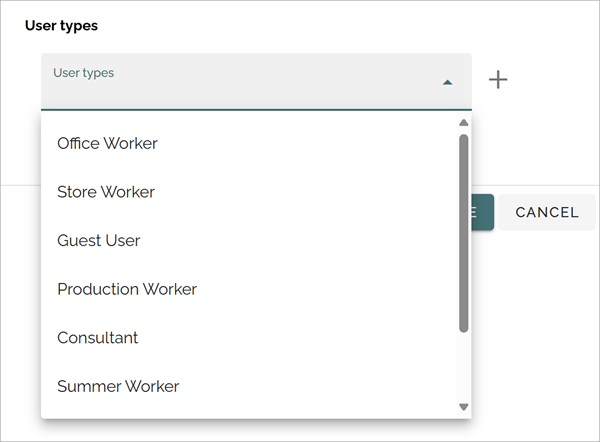Click empty space right of Office Worker
The width and height of the screenshot is (600, 442).
coord(306,144)
